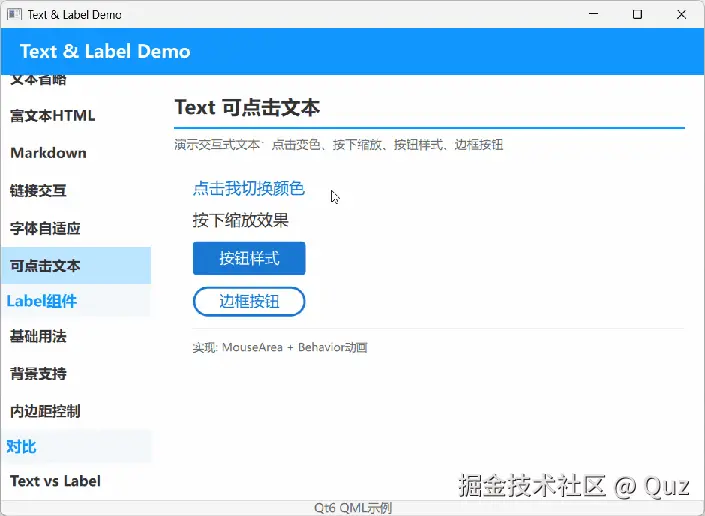This screenshot has height=516, width=705.
Task: Click the app icon in the title bar
Action: point(14,14)
